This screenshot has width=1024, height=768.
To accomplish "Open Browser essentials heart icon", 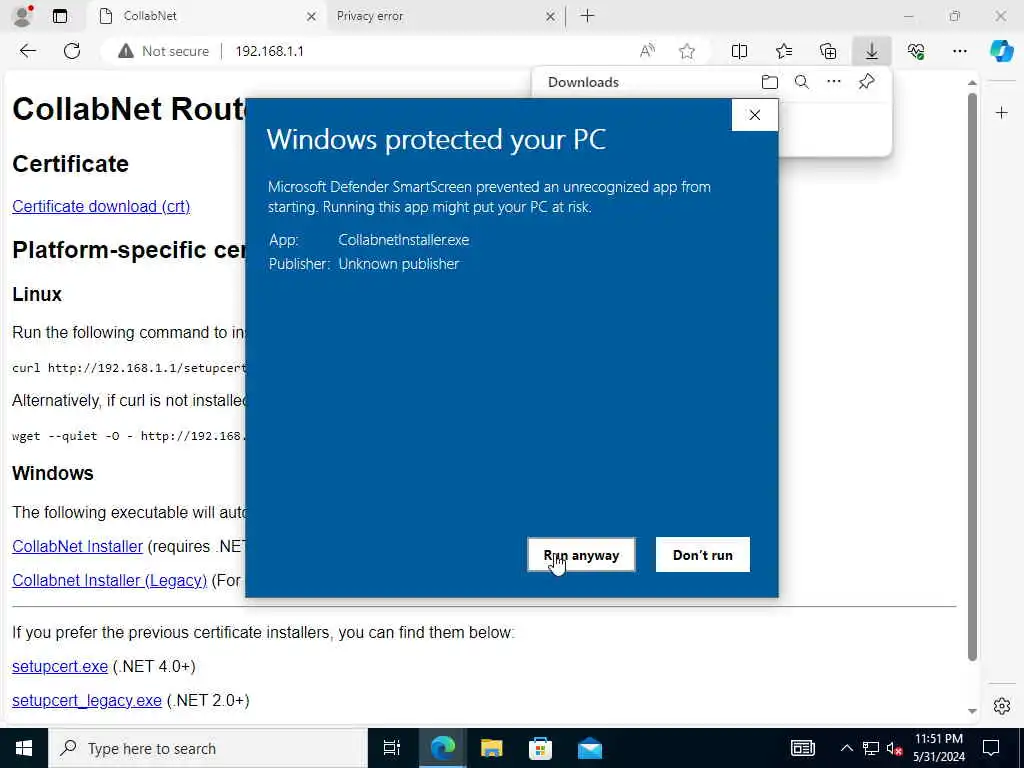I will [x=916, y=51].
